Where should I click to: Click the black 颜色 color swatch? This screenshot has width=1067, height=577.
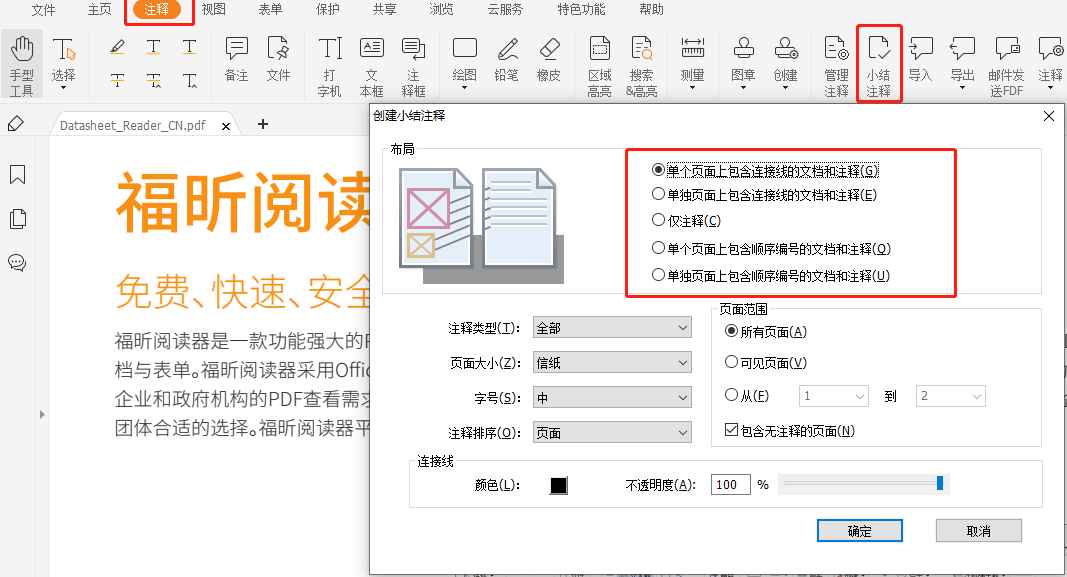coord(559,485)
